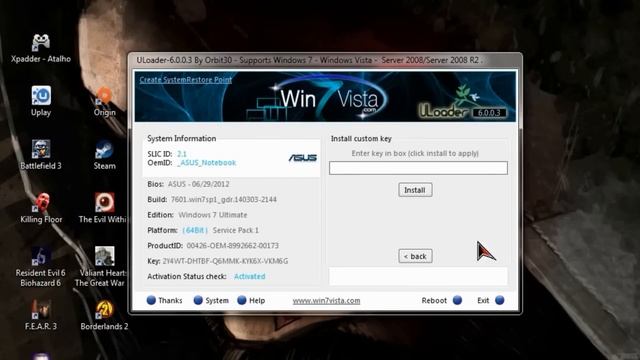Click the blue Reboot orb button
This screenshot has height=360, width=640.
[457, 300]
